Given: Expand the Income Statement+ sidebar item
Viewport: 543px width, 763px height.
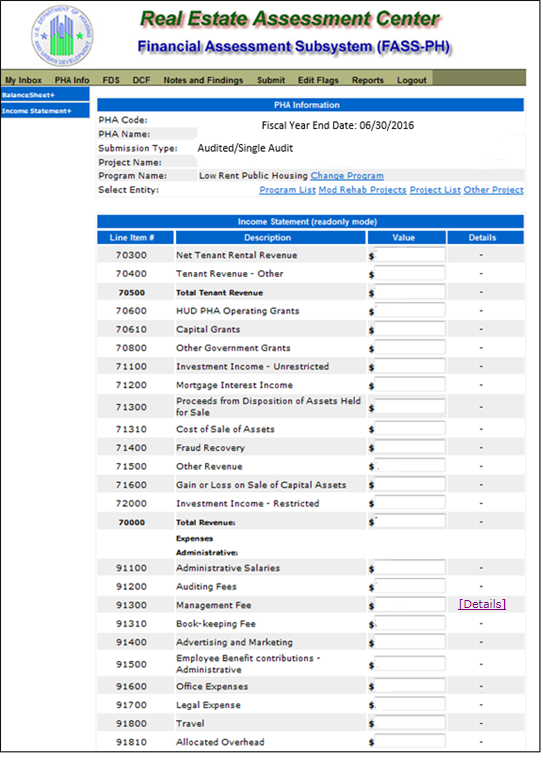Looking at the screenshot, I should click(x=45, y=111).
